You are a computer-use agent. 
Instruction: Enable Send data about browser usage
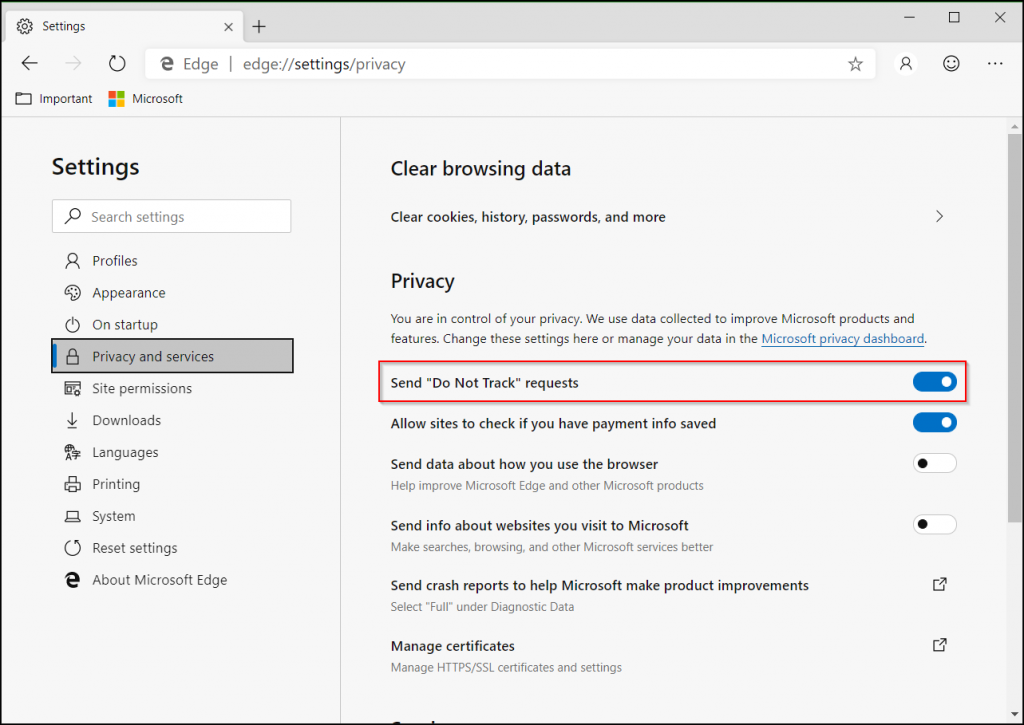point(934,463)
